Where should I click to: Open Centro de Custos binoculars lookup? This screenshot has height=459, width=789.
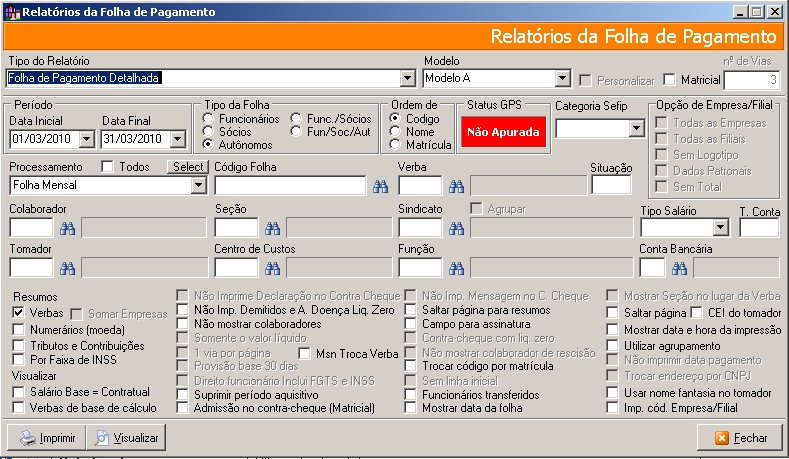pos(273,268)
